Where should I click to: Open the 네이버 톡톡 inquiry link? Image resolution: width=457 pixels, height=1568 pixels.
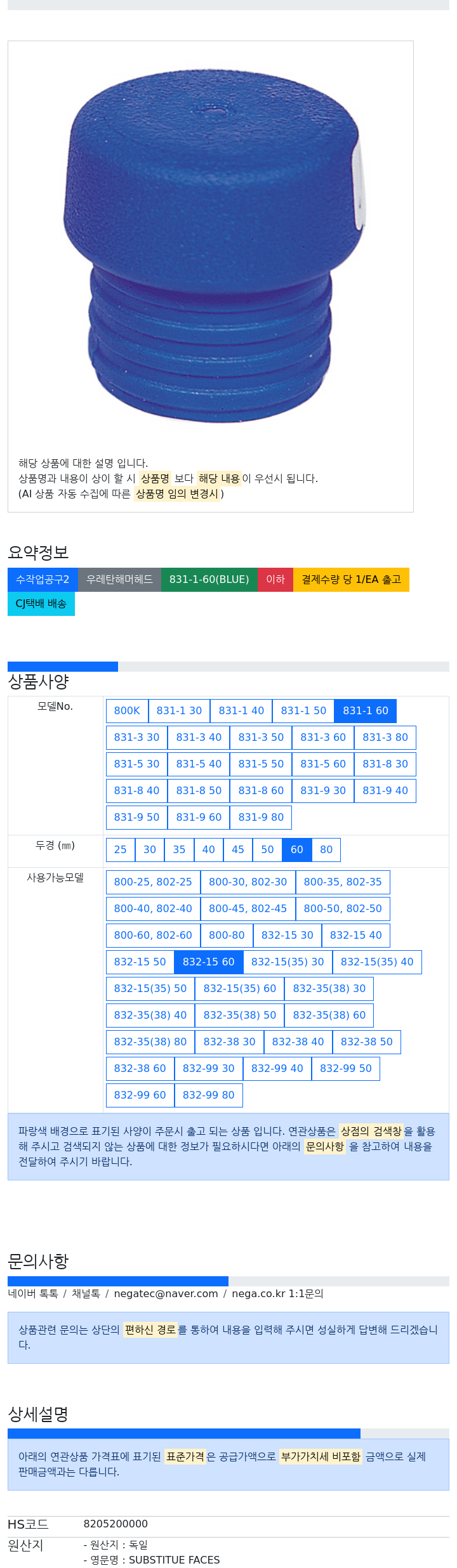tap(32, 1294)
